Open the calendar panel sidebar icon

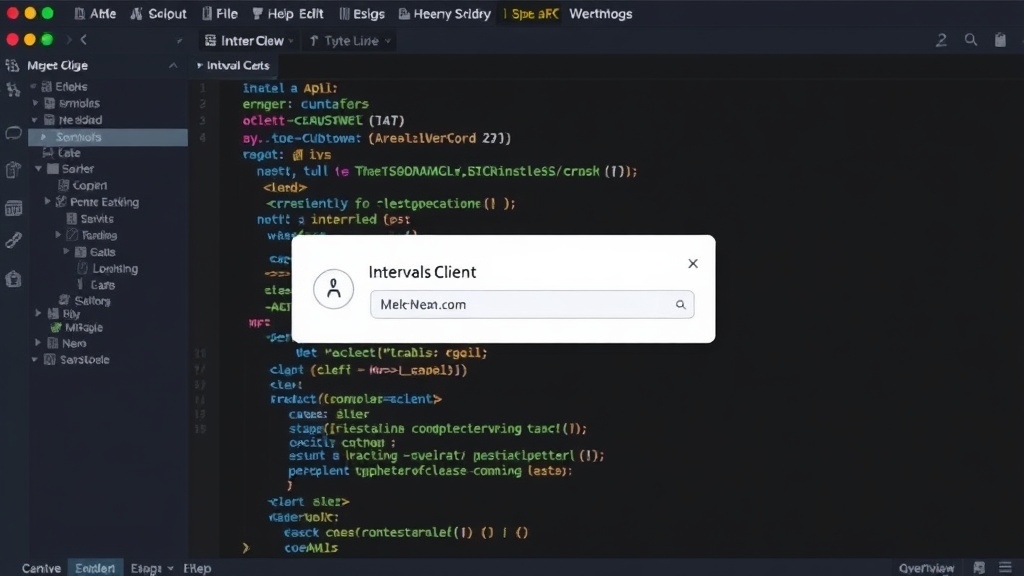[x=13, y=208]
